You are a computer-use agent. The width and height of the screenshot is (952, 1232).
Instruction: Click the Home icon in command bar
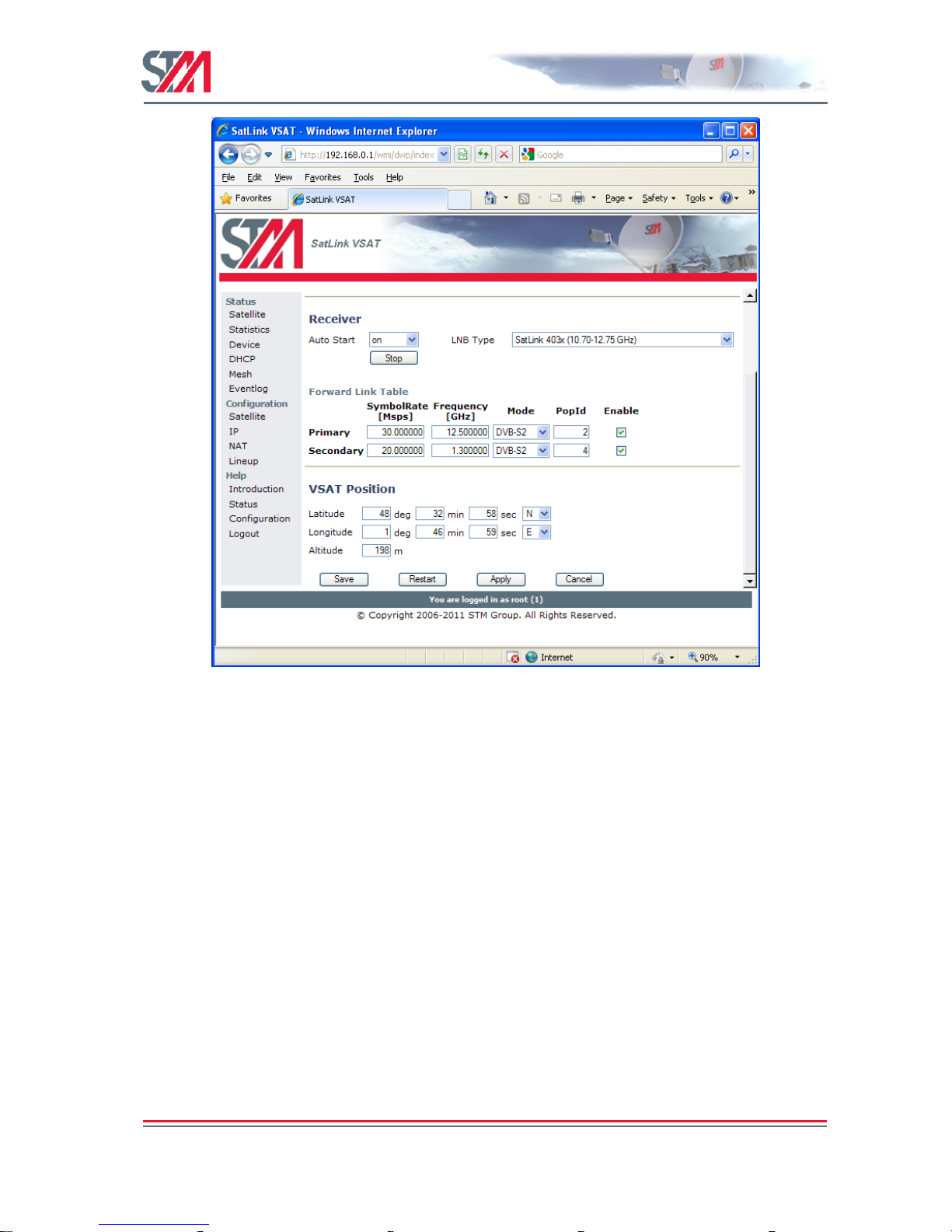[x=490, y=198]
